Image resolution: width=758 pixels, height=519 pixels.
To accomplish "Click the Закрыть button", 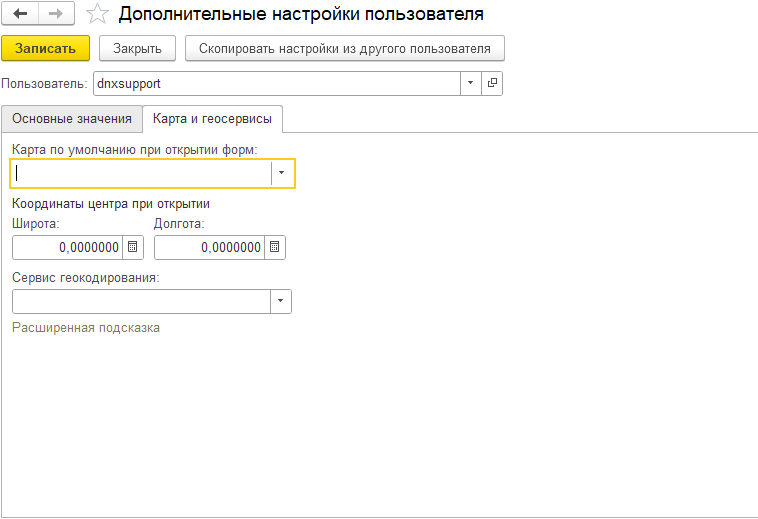I will 137,48.
